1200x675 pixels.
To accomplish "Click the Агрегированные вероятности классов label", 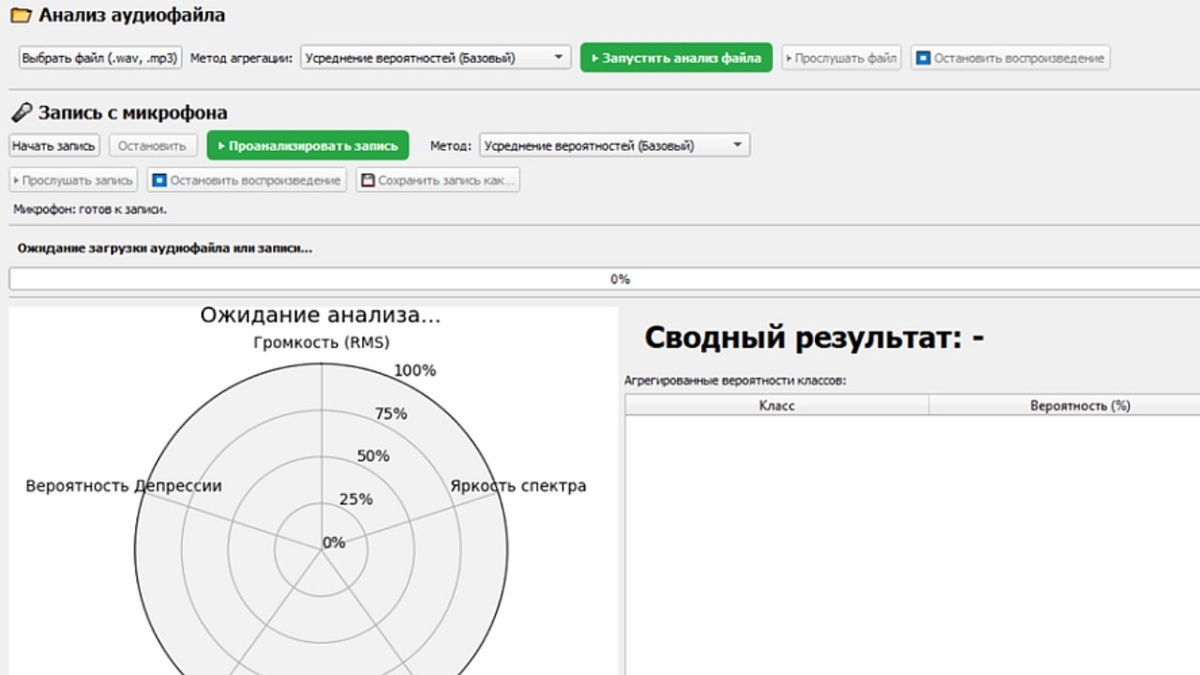I will 735,381.
